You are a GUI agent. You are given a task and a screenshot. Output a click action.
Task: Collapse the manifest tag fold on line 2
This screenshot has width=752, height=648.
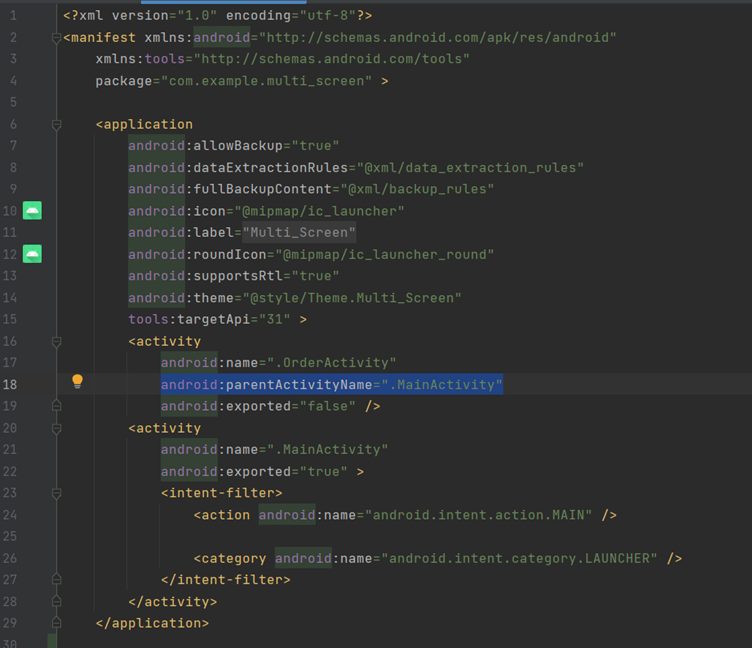point(56,38)
